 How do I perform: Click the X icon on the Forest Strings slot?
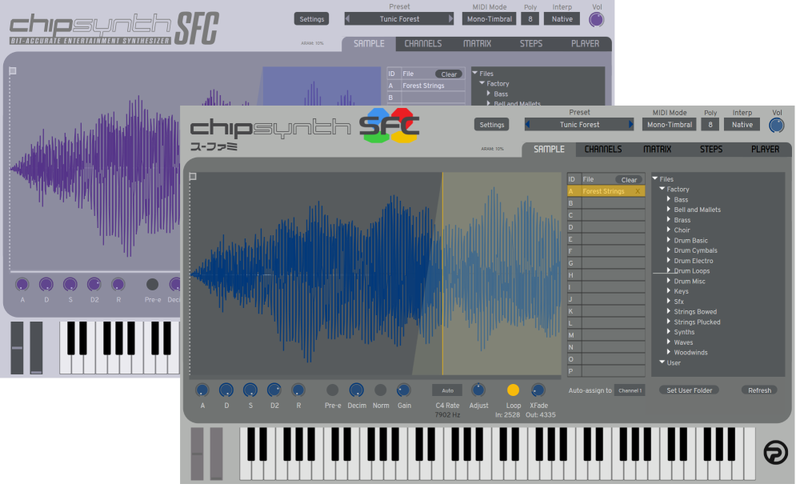pos(638,191)
